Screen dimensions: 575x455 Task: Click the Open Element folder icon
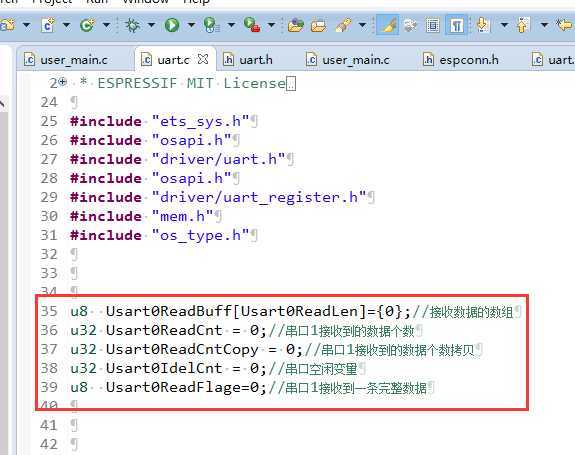coord(296,25)
